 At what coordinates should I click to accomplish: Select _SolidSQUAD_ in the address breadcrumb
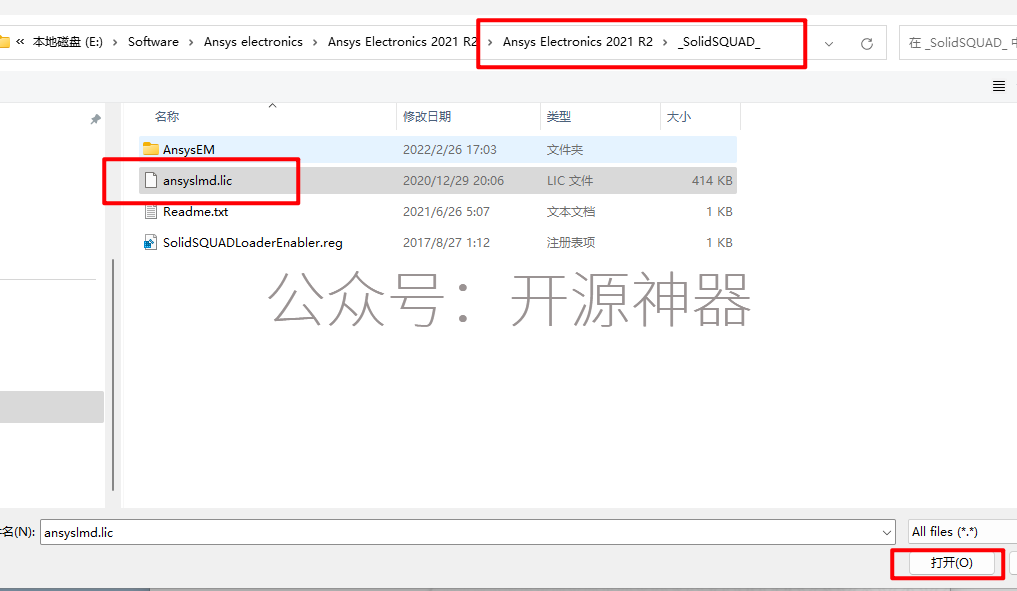719,42
